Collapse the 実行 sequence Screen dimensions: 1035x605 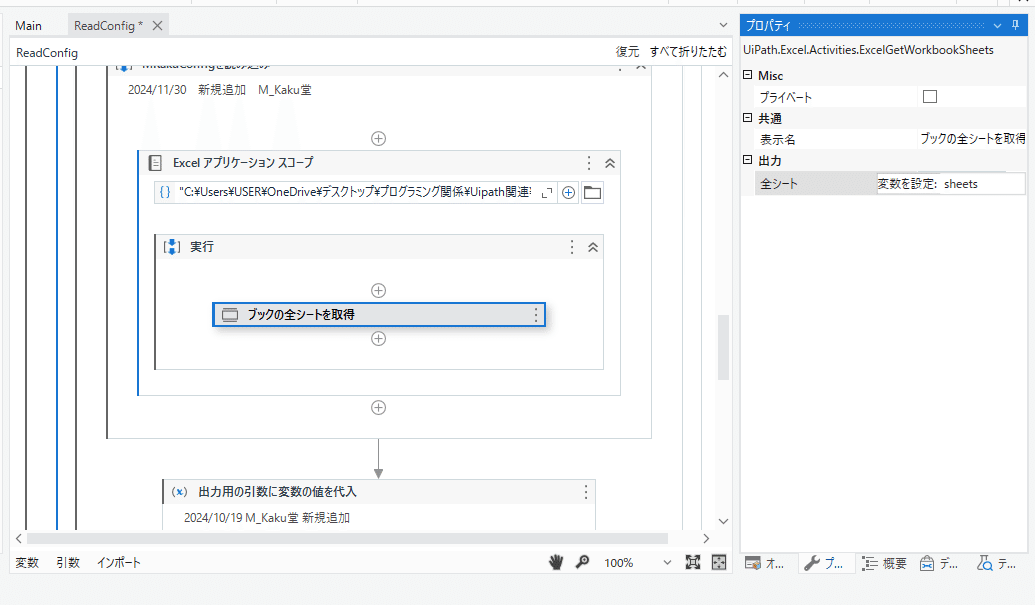point(593,247)
